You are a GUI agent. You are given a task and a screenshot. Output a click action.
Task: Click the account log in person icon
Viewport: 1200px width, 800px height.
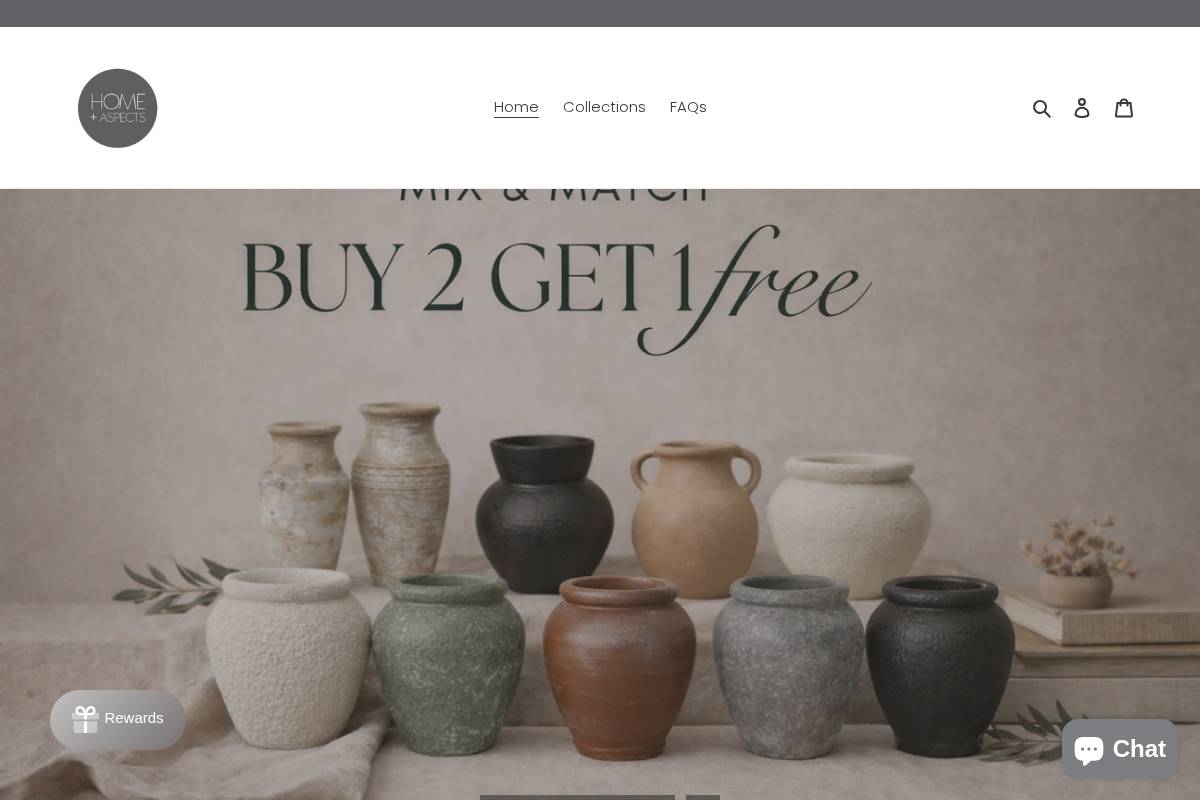pos(1082,108)
